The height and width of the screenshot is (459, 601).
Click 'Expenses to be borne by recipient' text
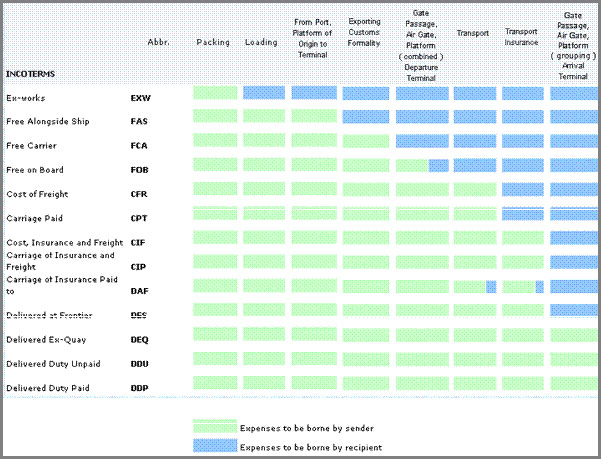311,447
